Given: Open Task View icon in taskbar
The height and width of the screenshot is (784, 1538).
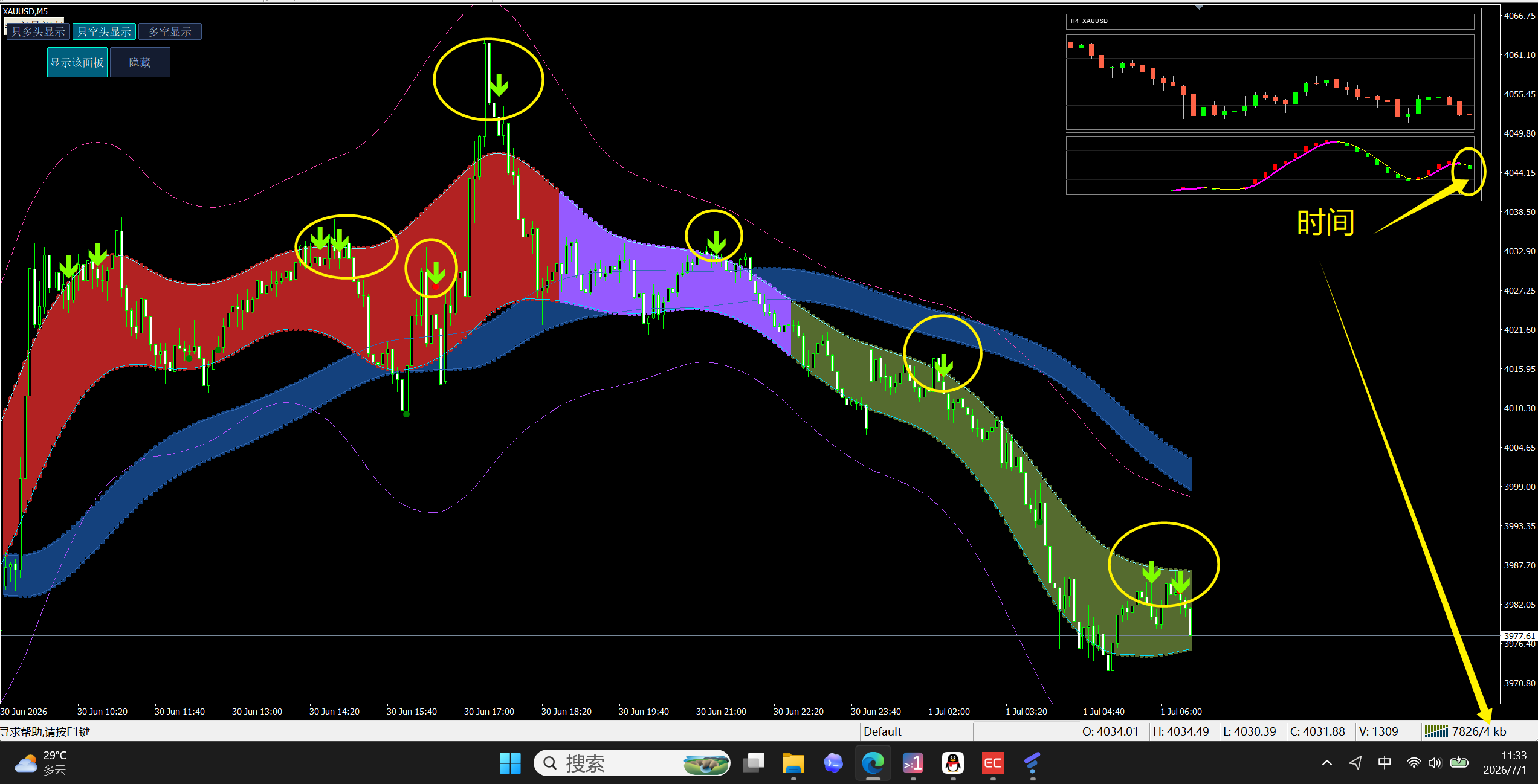Looking at the screenshot, I should click(754, 763).
